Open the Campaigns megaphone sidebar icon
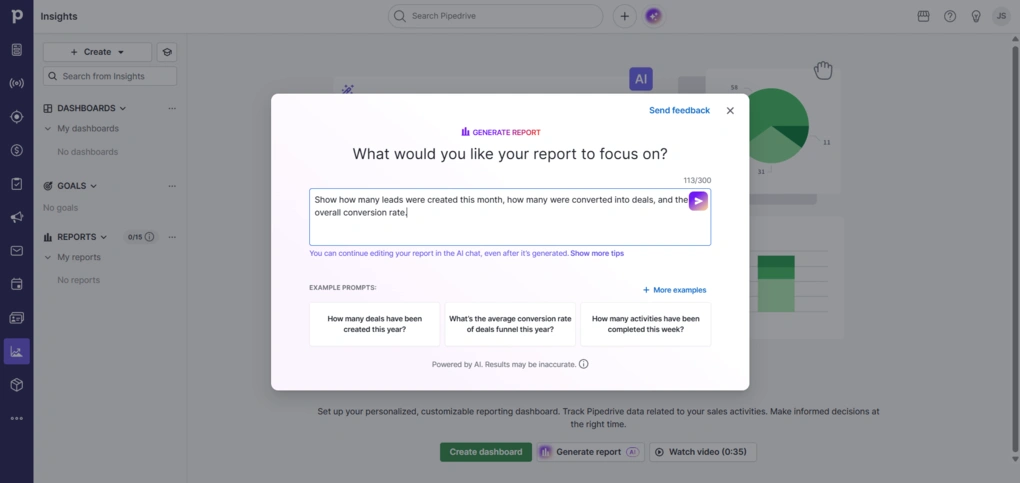This screenshot has height=483, width=1020. [x=16, y=217]
